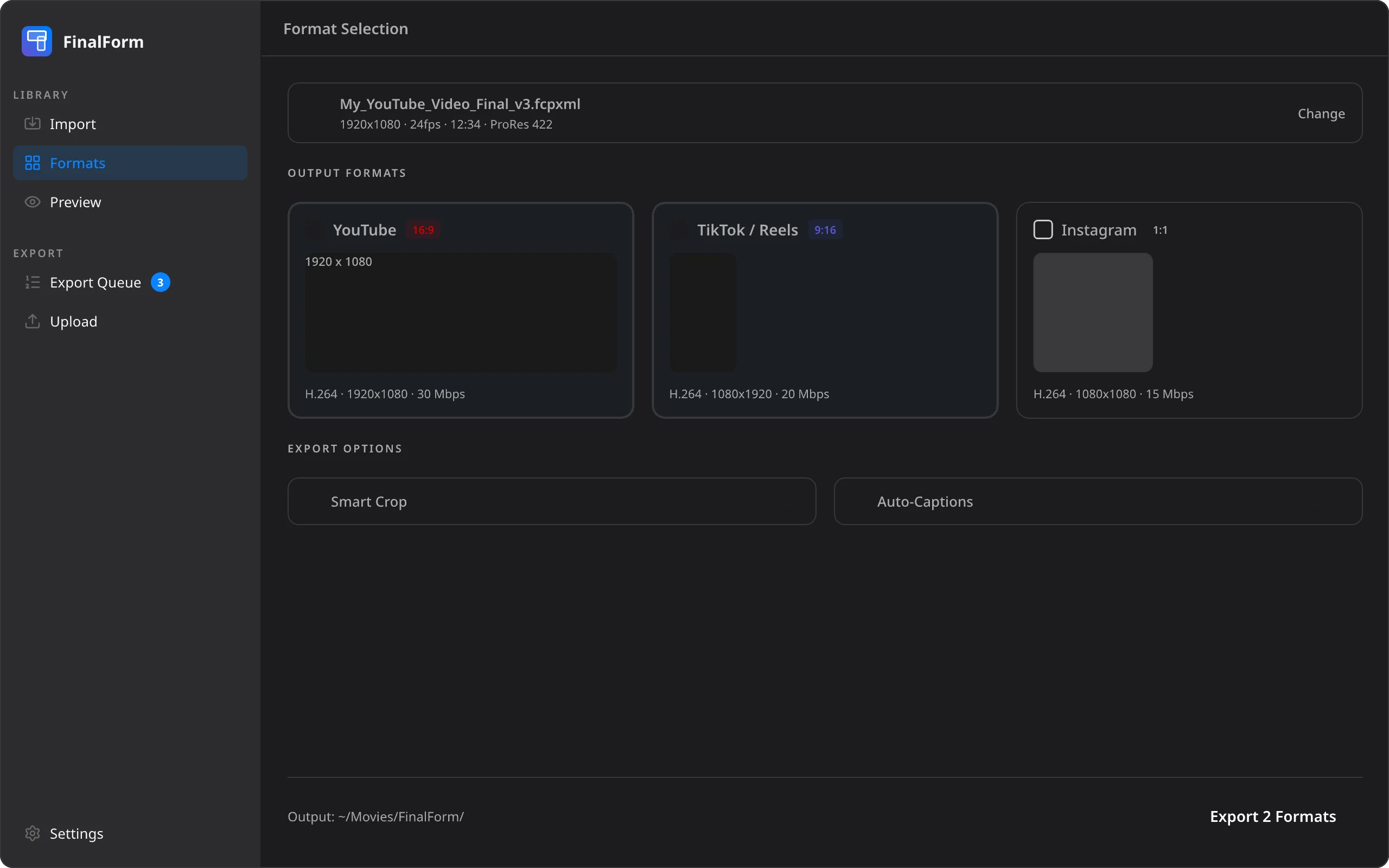
Task: Click the Instagram square preview thumbnail
Action: tap(1092, 312)
